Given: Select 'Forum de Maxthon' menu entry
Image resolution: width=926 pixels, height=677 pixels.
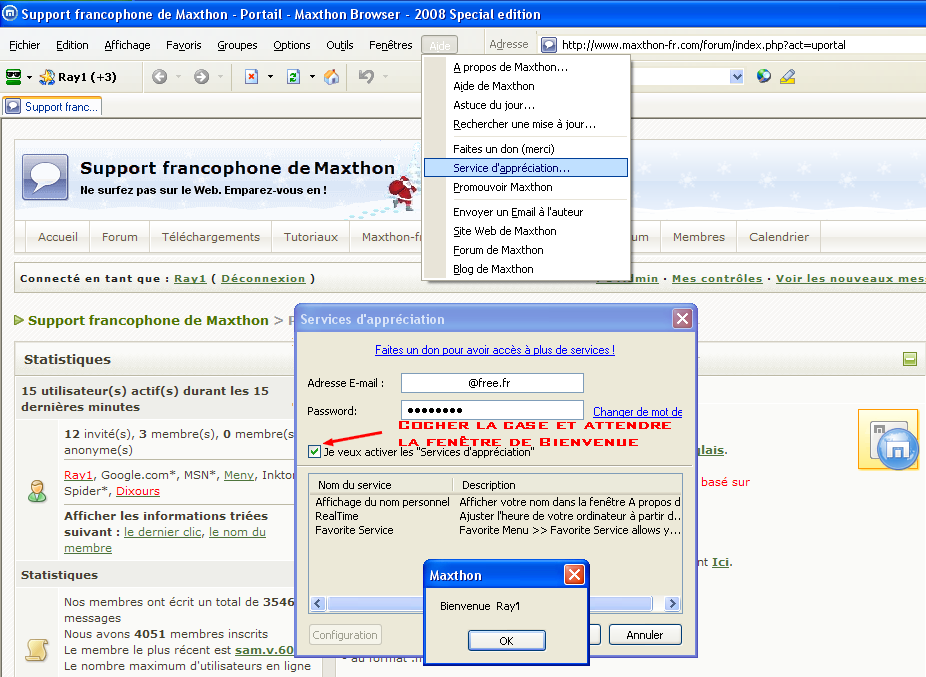Looking at the screenshot, I should click(x=526, y=250).
